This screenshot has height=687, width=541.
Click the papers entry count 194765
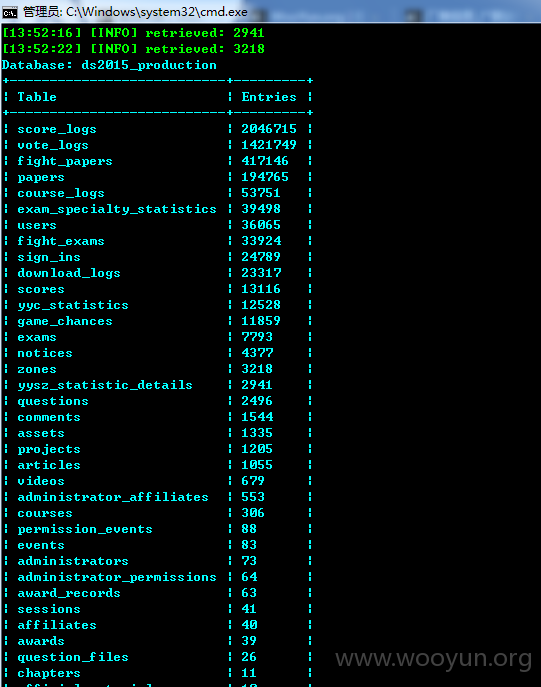tap(265, 177)
